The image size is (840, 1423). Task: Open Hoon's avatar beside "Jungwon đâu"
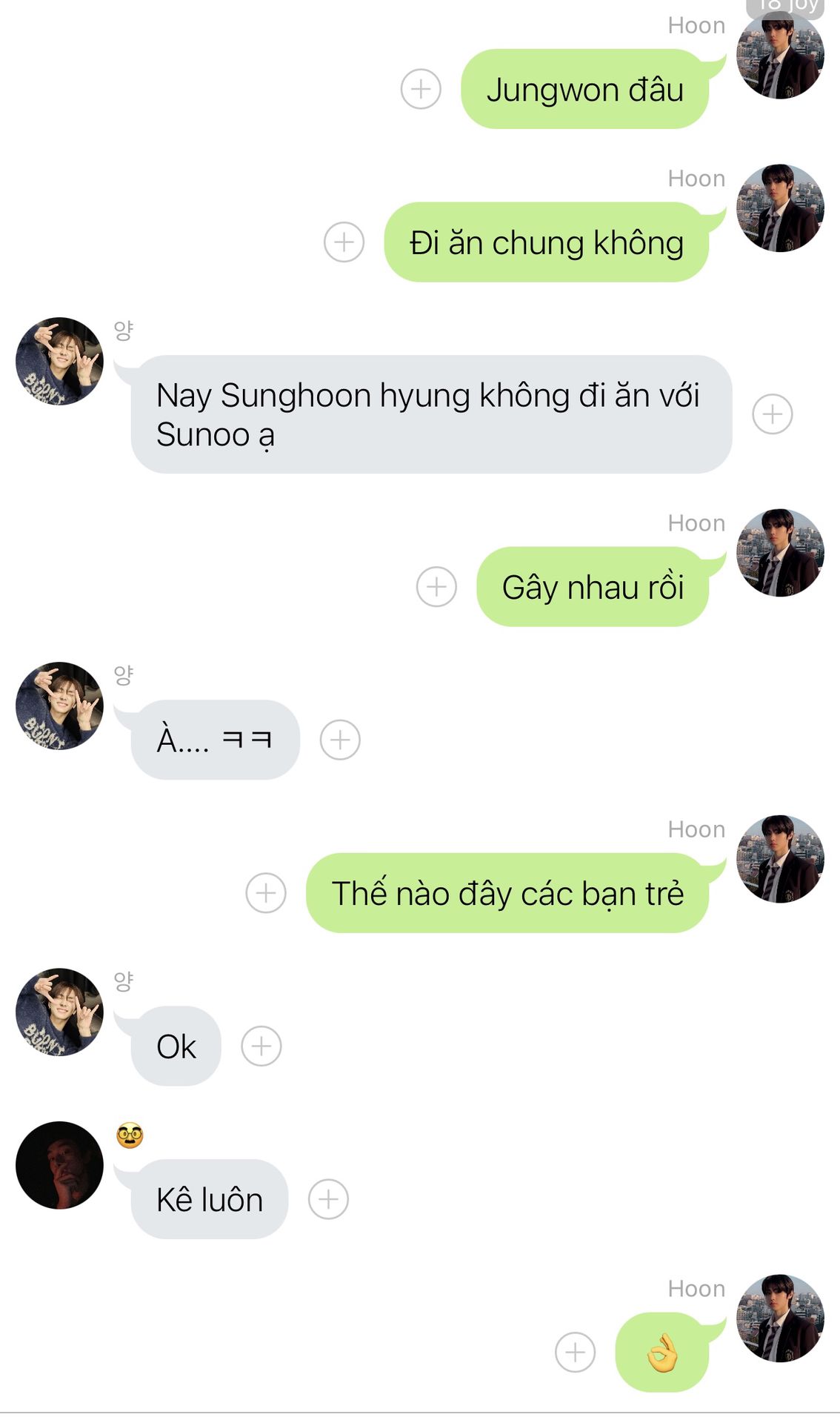click(x=780, y=56)
